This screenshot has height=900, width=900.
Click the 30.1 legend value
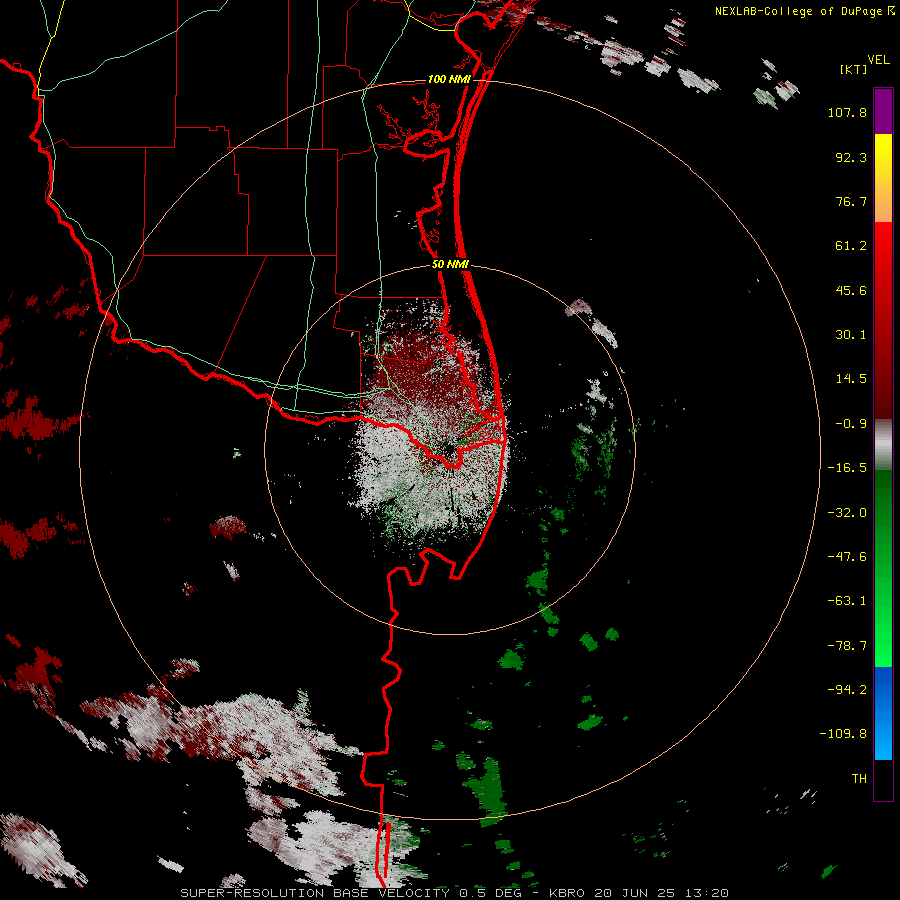(851, 335)
